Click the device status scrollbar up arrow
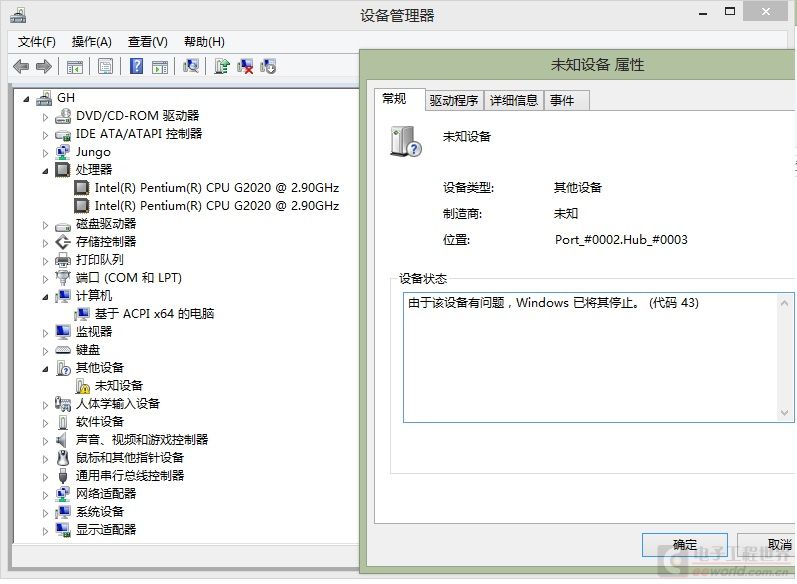 click(x=784, y=303)
